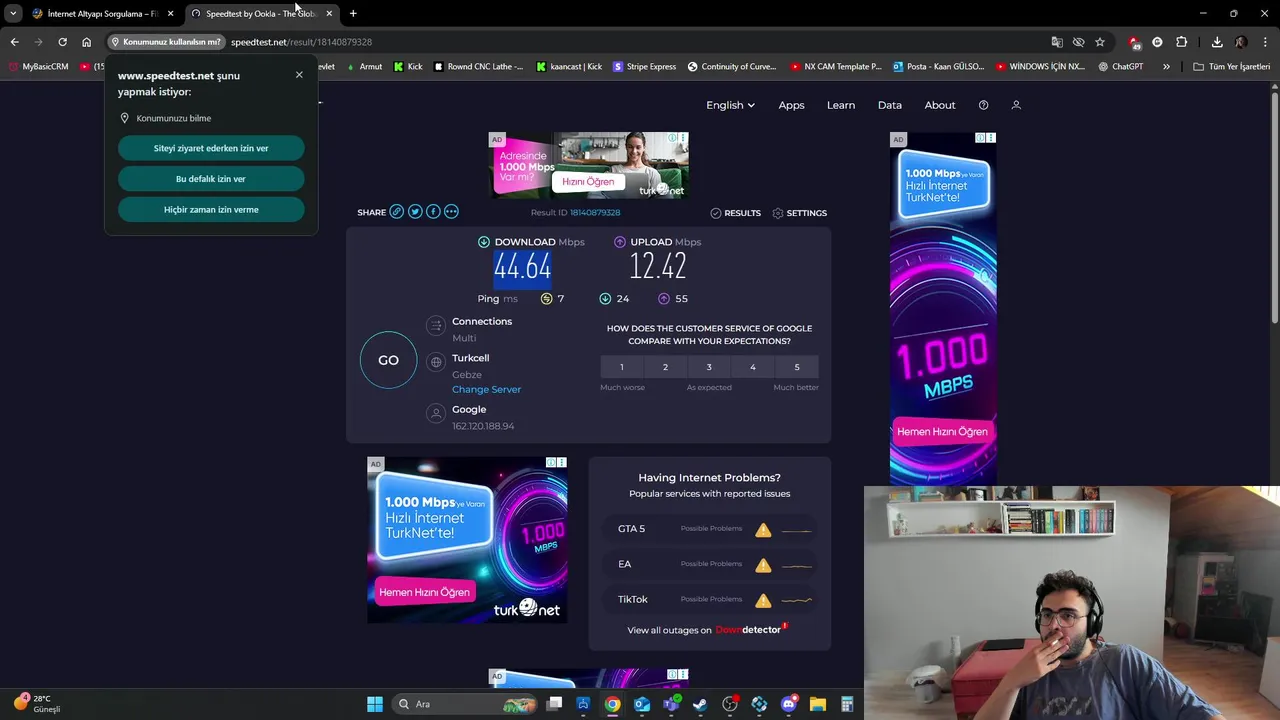This screenshot has width=1280, height=720.
Task: Rate customer service 2
Action: point(665,367)
